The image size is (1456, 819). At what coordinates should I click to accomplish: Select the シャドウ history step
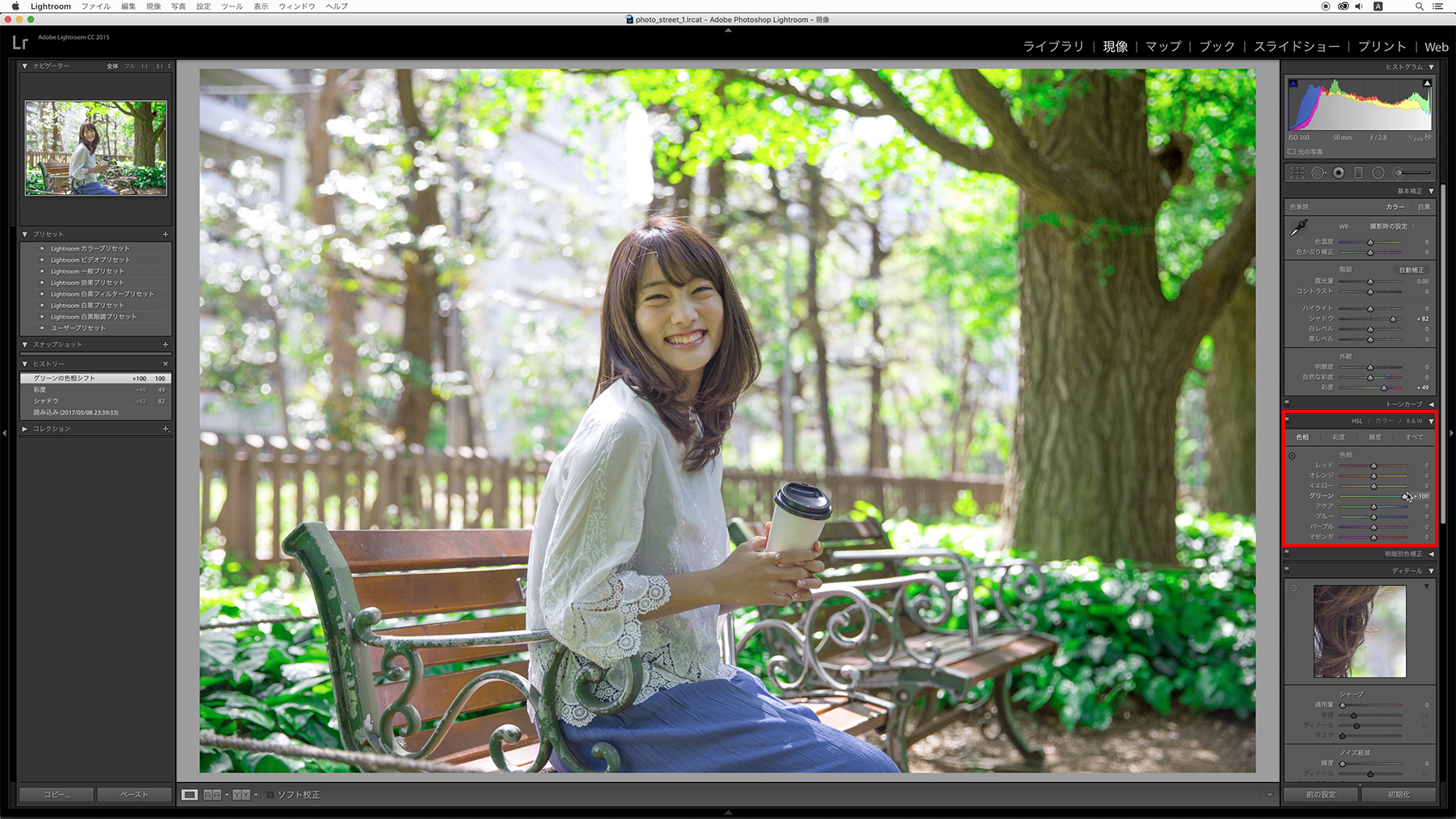click(95, 401)
